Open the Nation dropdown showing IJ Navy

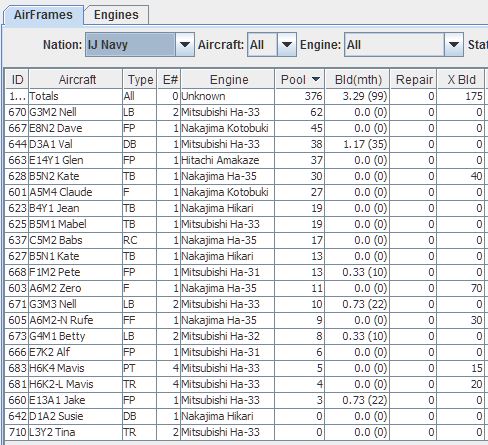click(140, 44)
